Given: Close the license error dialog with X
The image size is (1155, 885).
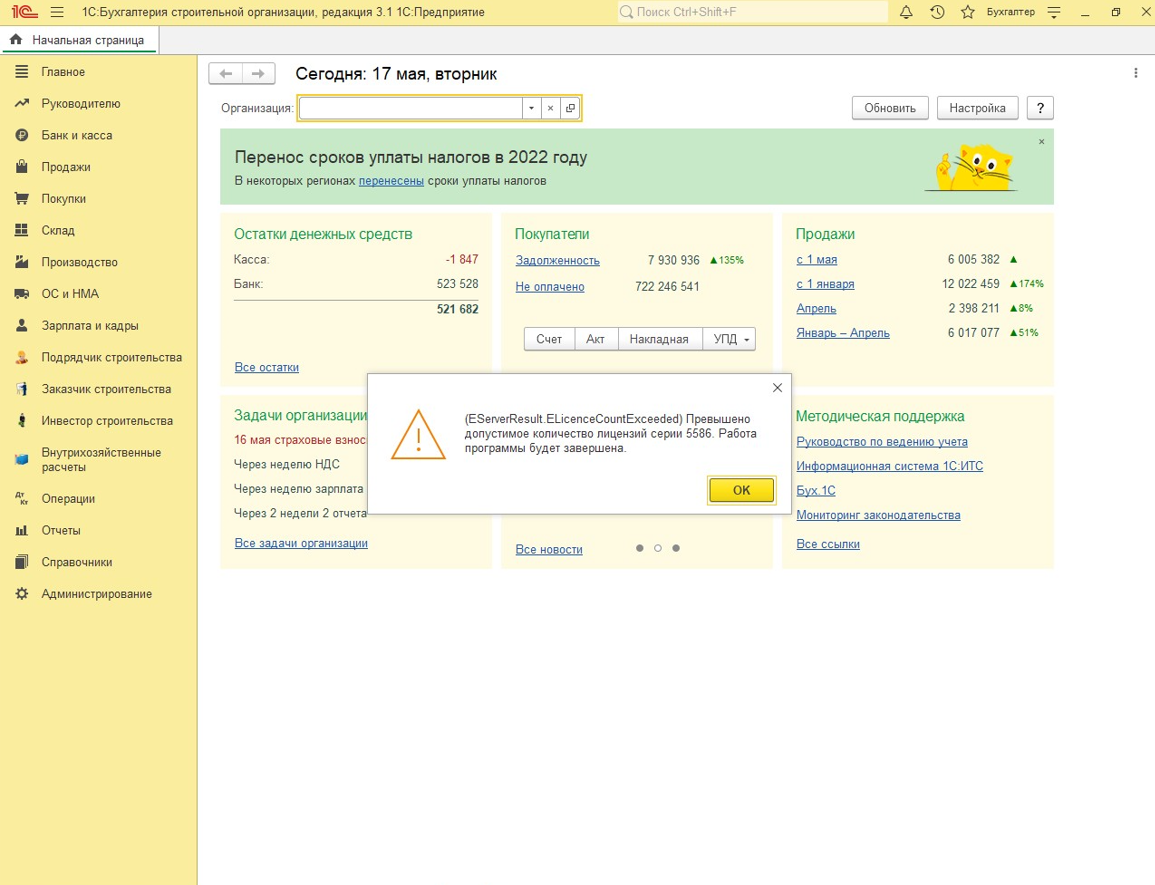Looking at the screenshot, I should (777, 388).
